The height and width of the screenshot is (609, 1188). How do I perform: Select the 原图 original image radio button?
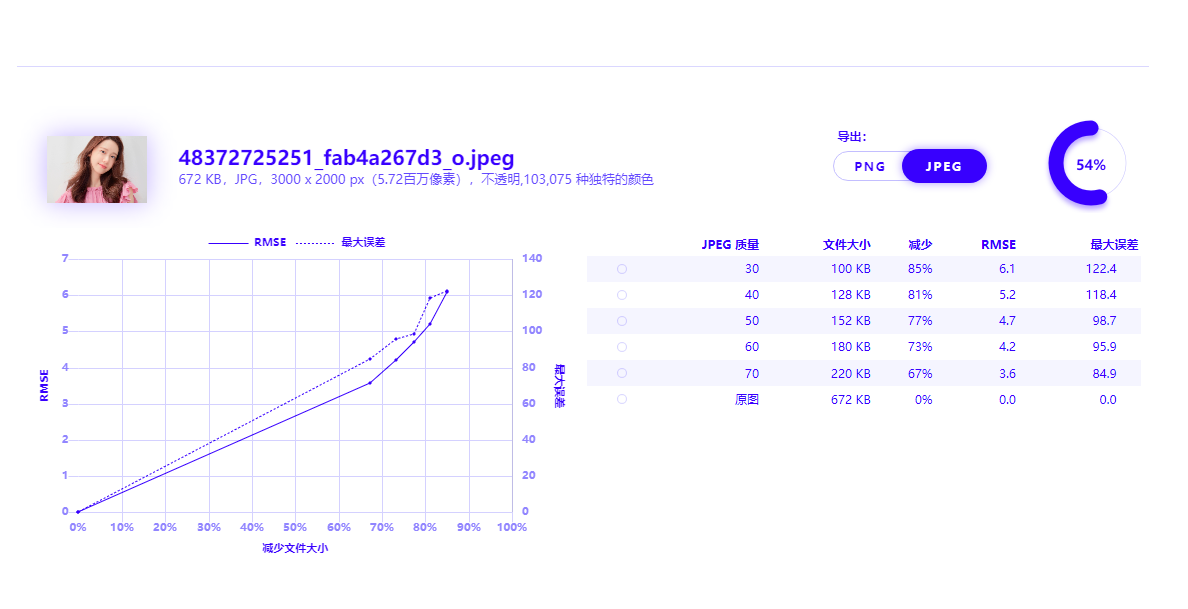coord(622,399)
